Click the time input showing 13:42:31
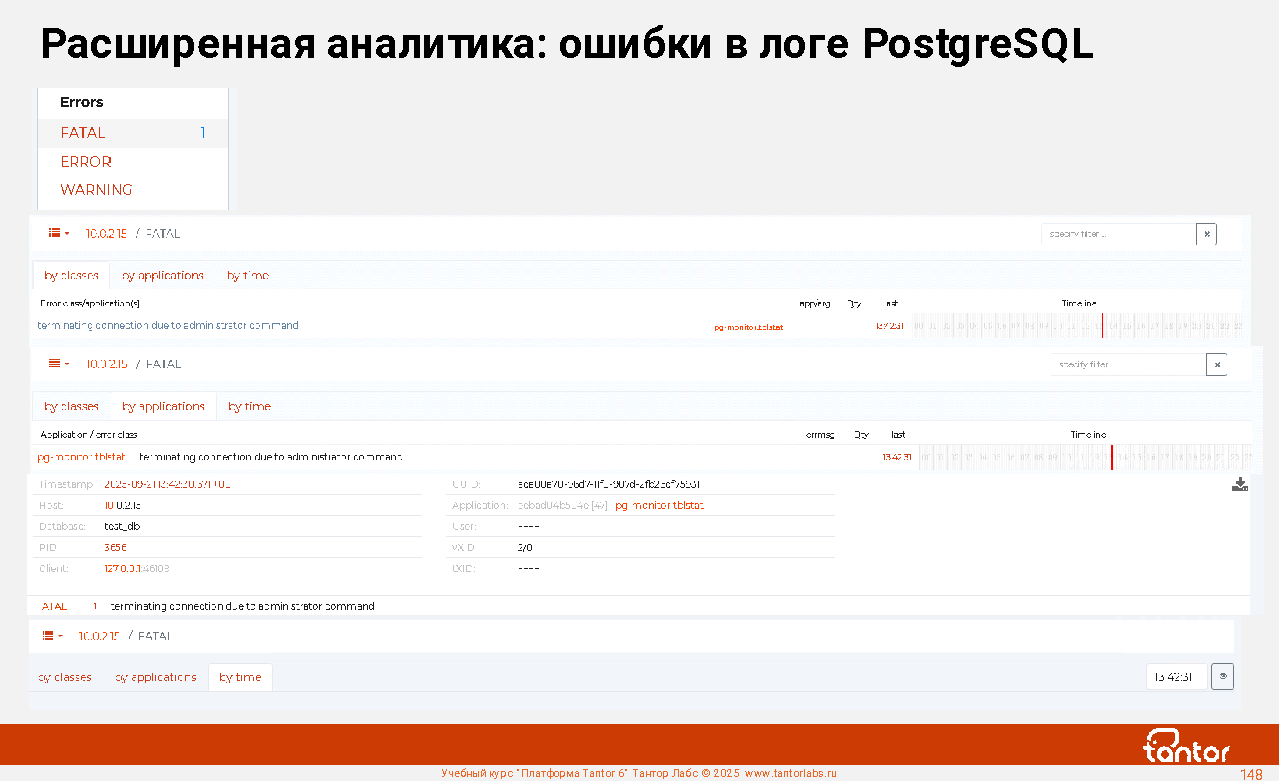Viewport: 1279px width, 781px height. 1175,677
